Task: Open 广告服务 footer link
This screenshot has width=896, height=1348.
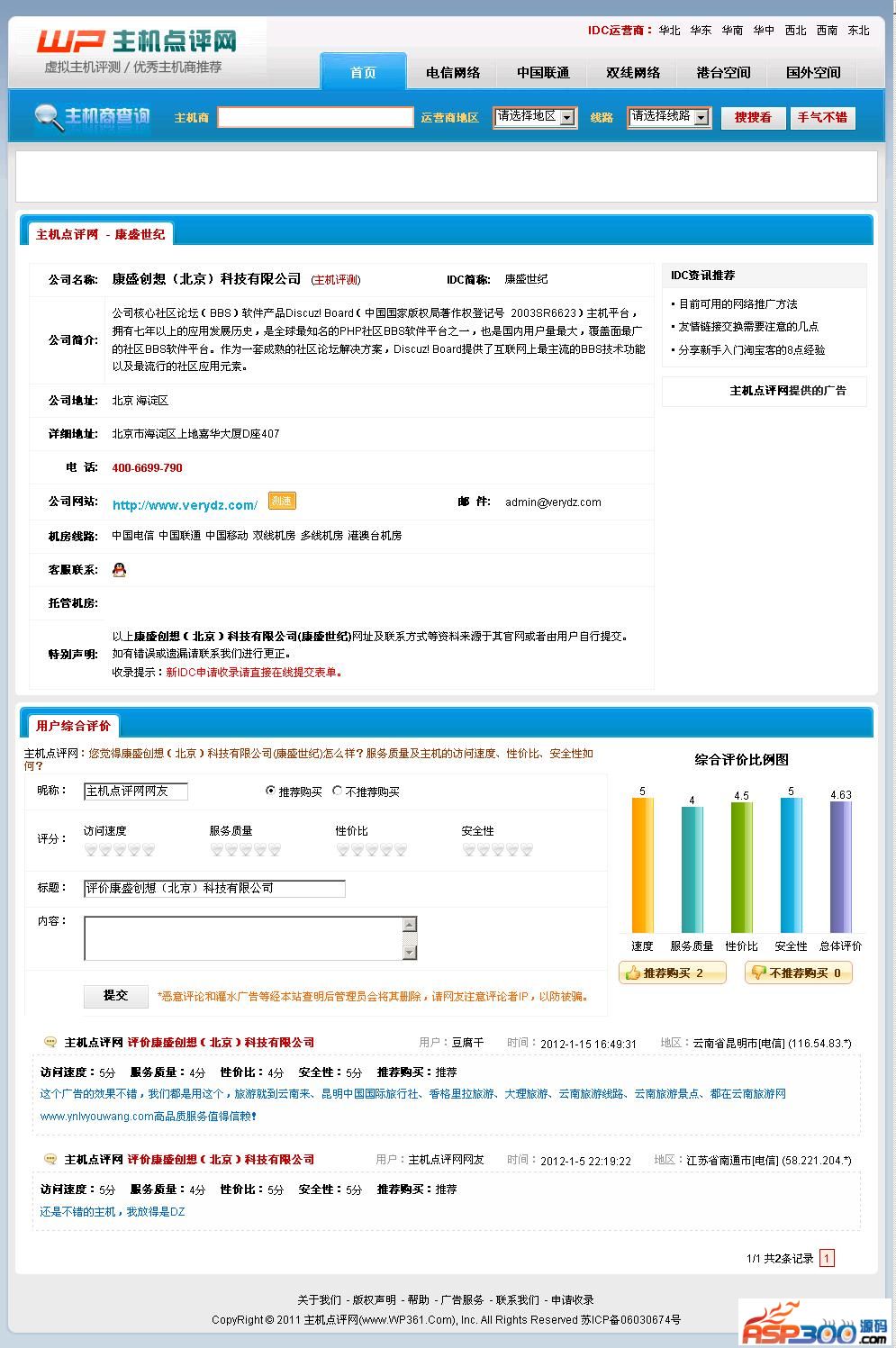Action: tap(462, 1300)
